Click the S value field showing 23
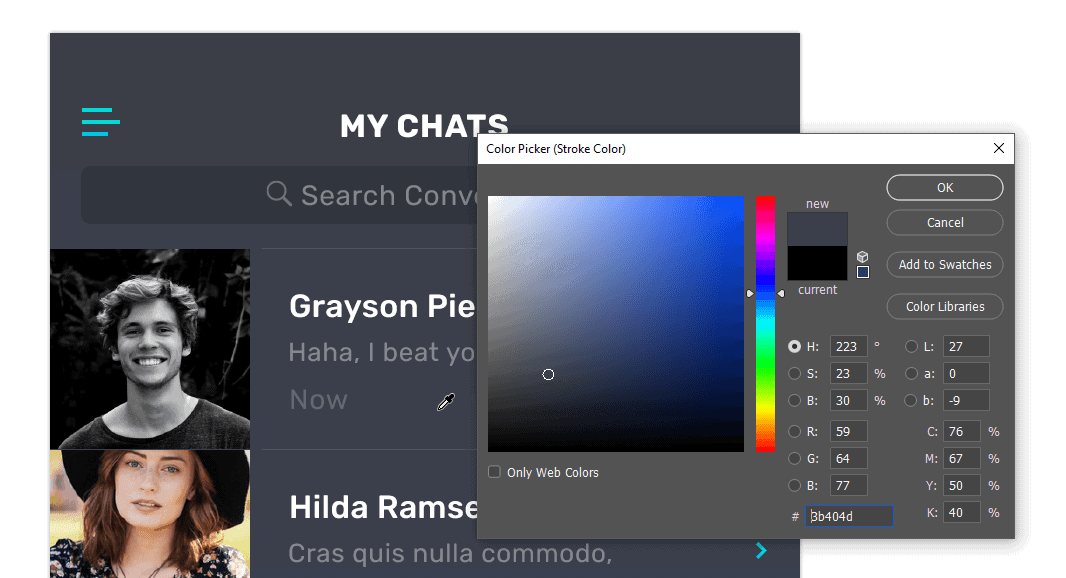The image size is (1066, 578). (x=848, y=373)
